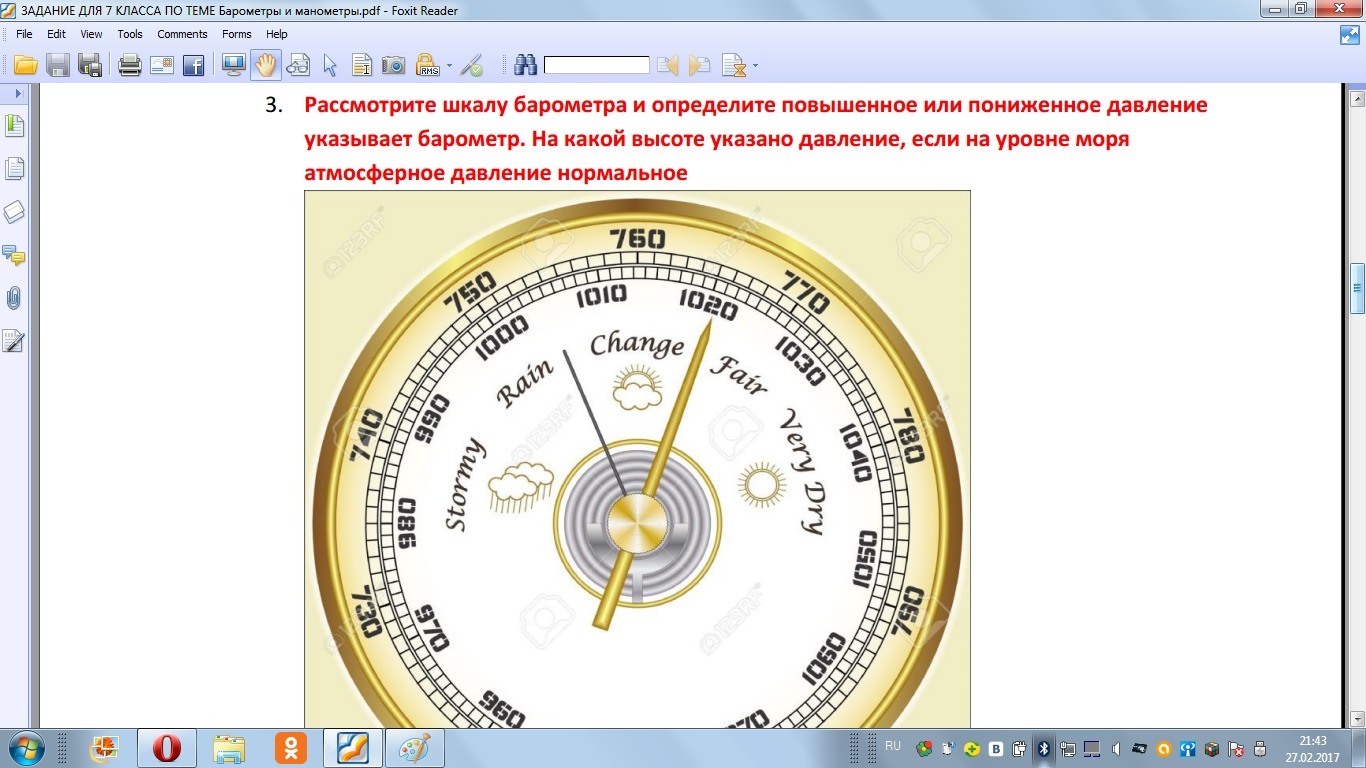
Task: Select the Select Text tool
Action: (362, 66)
